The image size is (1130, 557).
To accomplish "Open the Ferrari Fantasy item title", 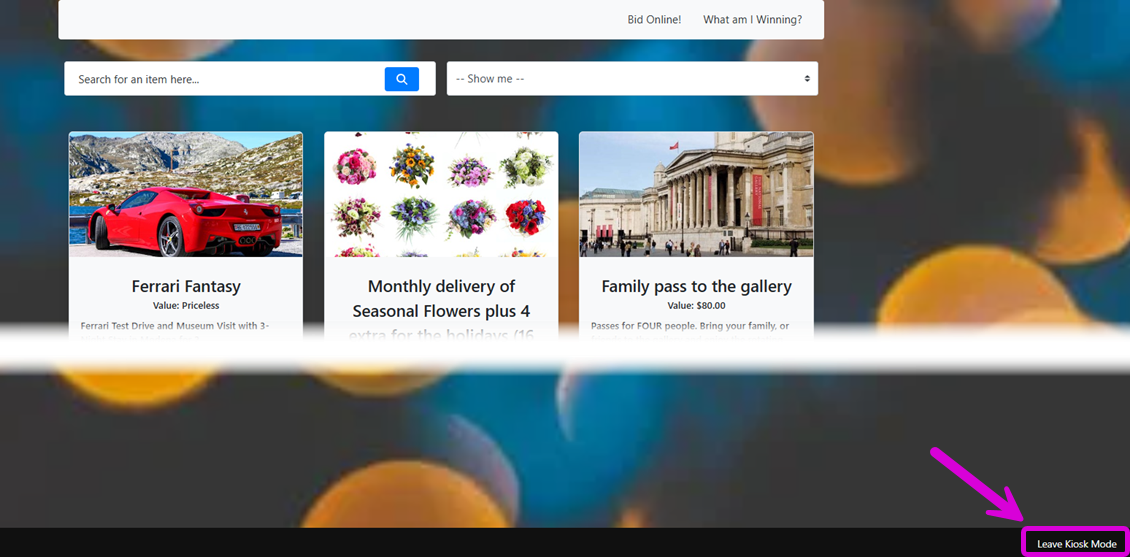I will pyautogui.click(x=186, y=286).
